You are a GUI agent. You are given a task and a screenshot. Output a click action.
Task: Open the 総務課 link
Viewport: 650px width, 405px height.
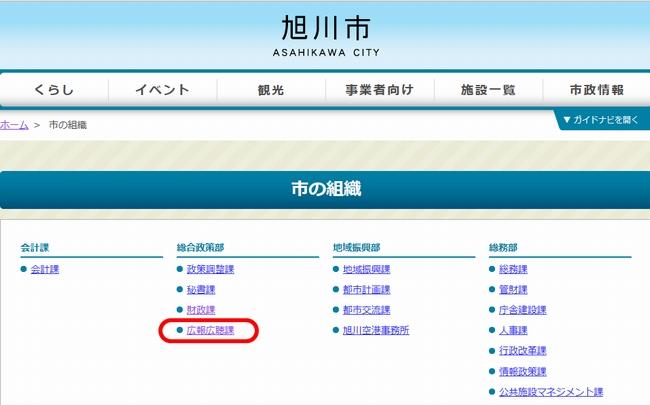point(513,270)
